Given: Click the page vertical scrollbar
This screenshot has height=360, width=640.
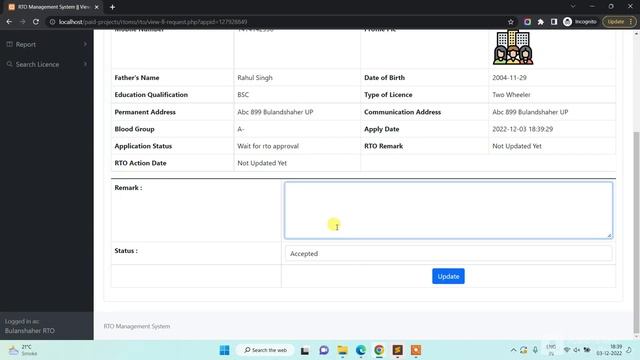Looking at the screenshot, I should tap(636, 233).
